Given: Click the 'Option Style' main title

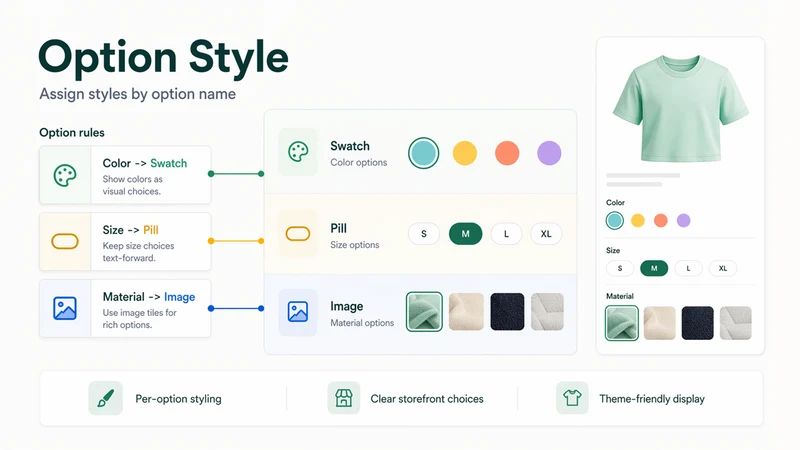Looking at the screenshot, I should click(163, 58).
